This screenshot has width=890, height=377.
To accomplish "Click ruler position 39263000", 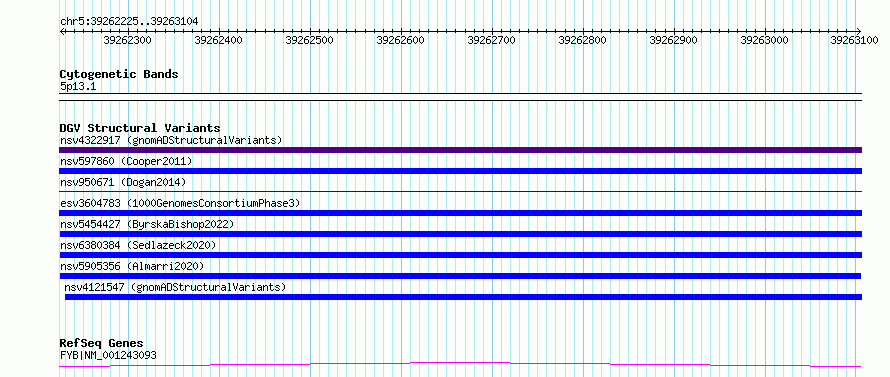I will 765,40.
